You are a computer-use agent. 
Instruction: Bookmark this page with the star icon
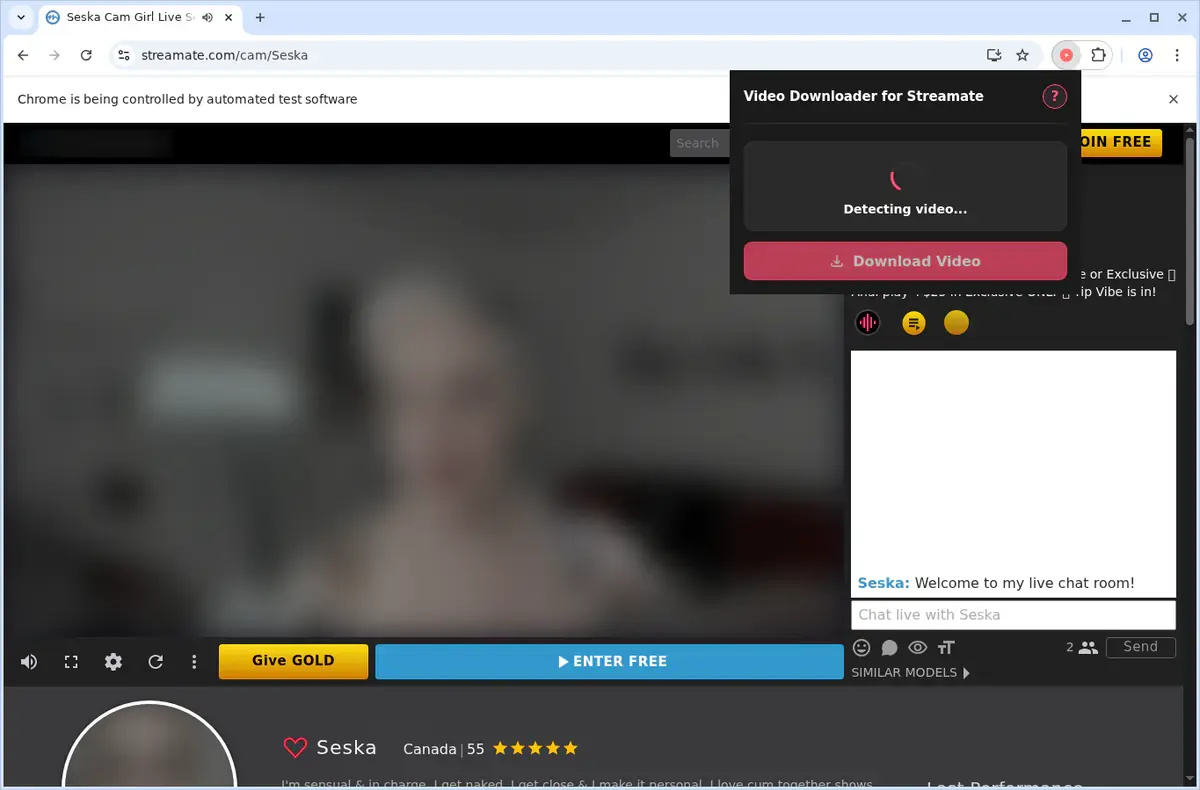coord(1022,56)
